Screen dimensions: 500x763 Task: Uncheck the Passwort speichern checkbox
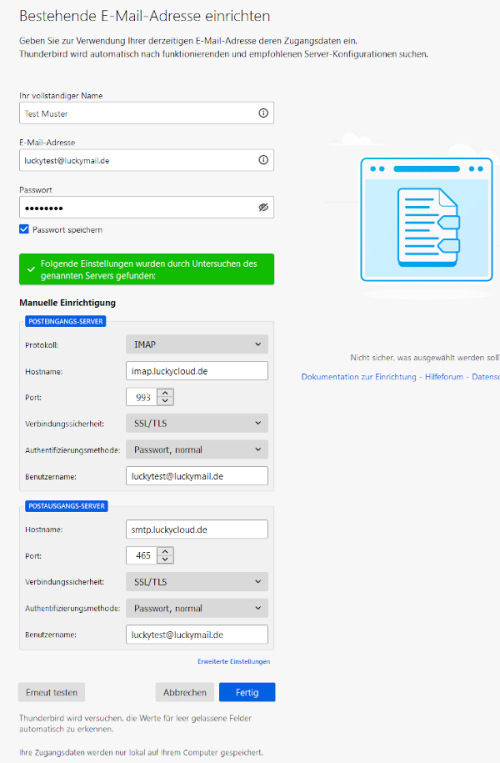(x=24, y=229)
